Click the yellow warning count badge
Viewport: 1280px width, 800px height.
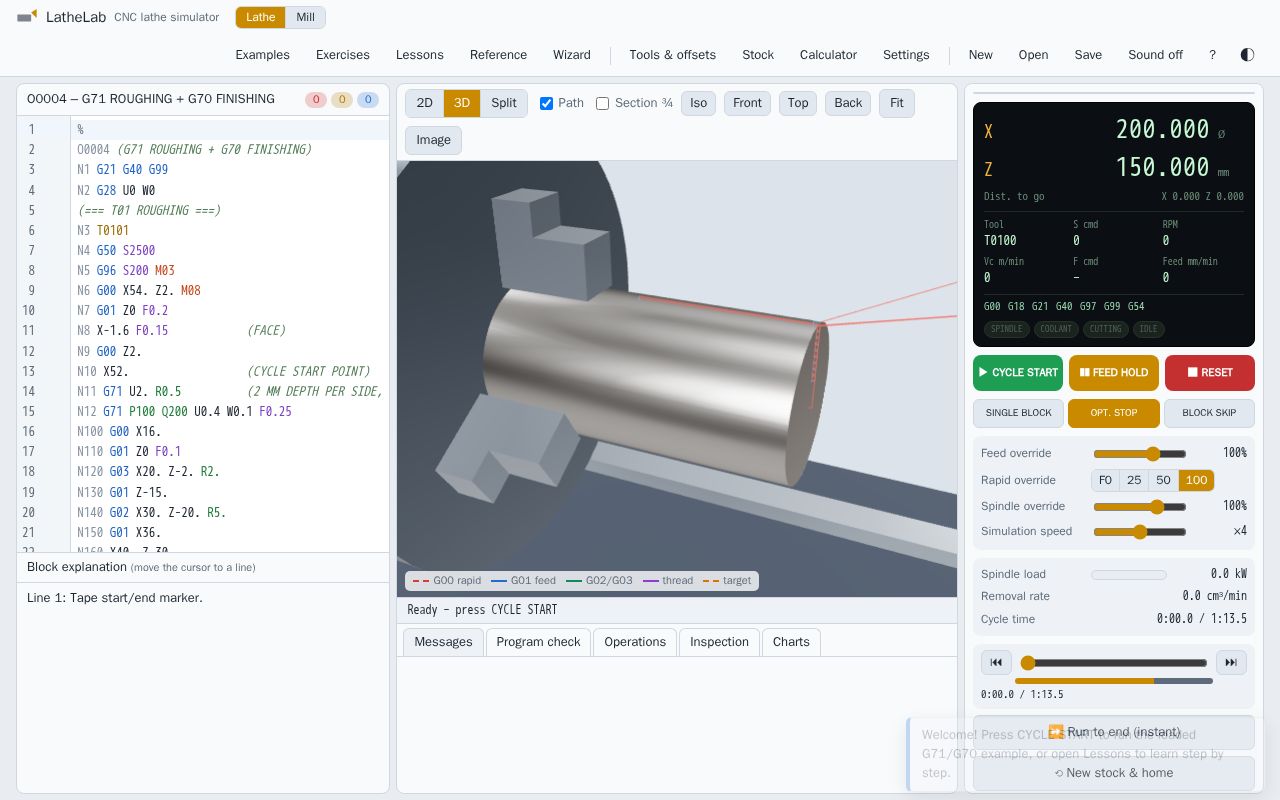click(342, 99)
